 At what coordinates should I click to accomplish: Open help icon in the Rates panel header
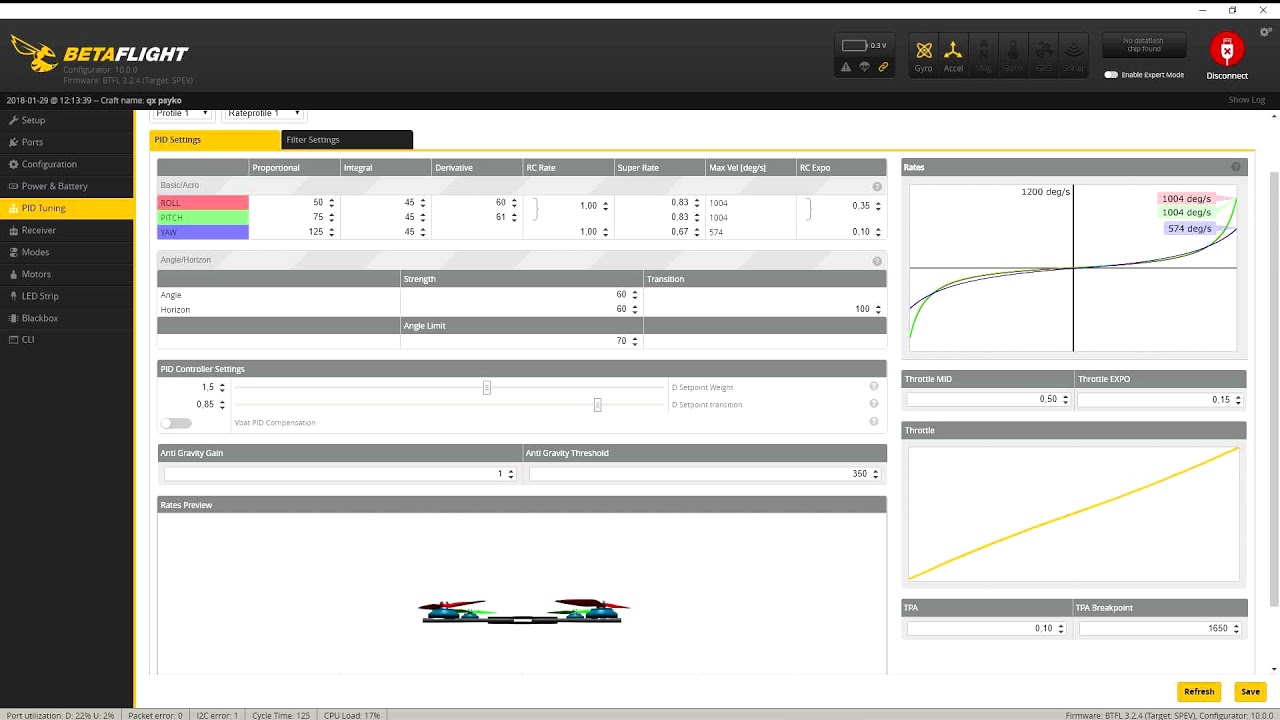(1236, 167)
